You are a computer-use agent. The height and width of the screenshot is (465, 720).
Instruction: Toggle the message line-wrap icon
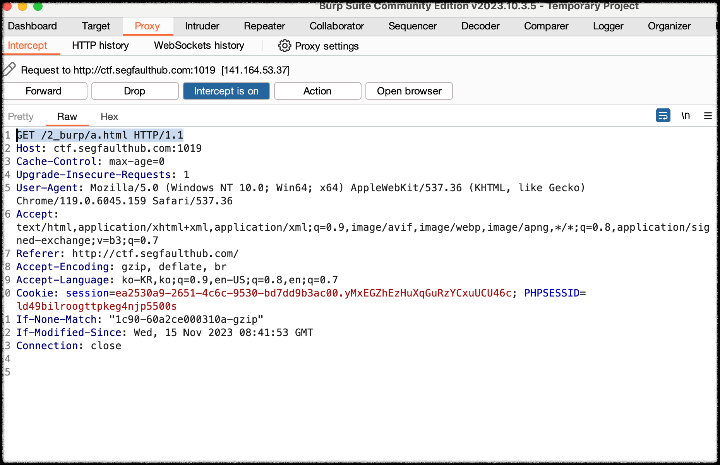coord(663,115)
